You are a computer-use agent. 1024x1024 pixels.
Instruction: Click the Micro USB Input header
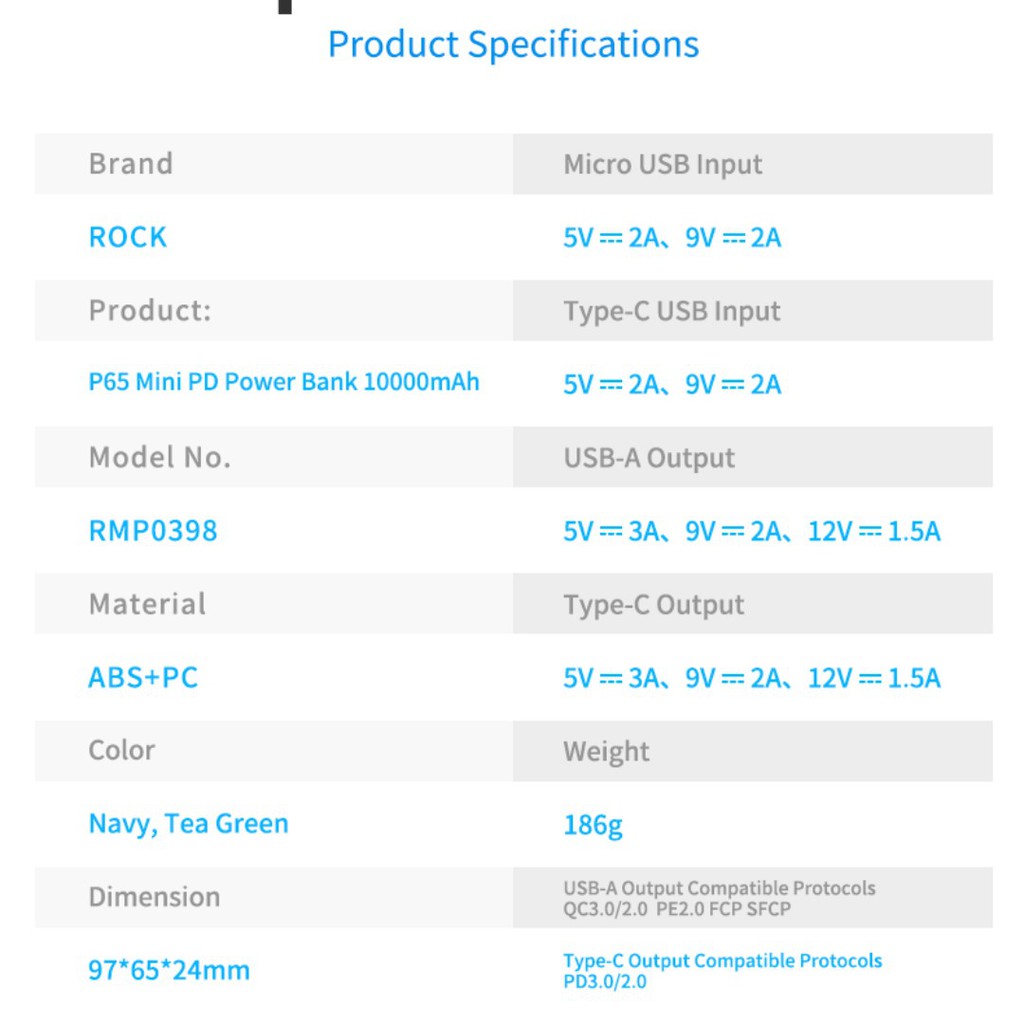663,165
